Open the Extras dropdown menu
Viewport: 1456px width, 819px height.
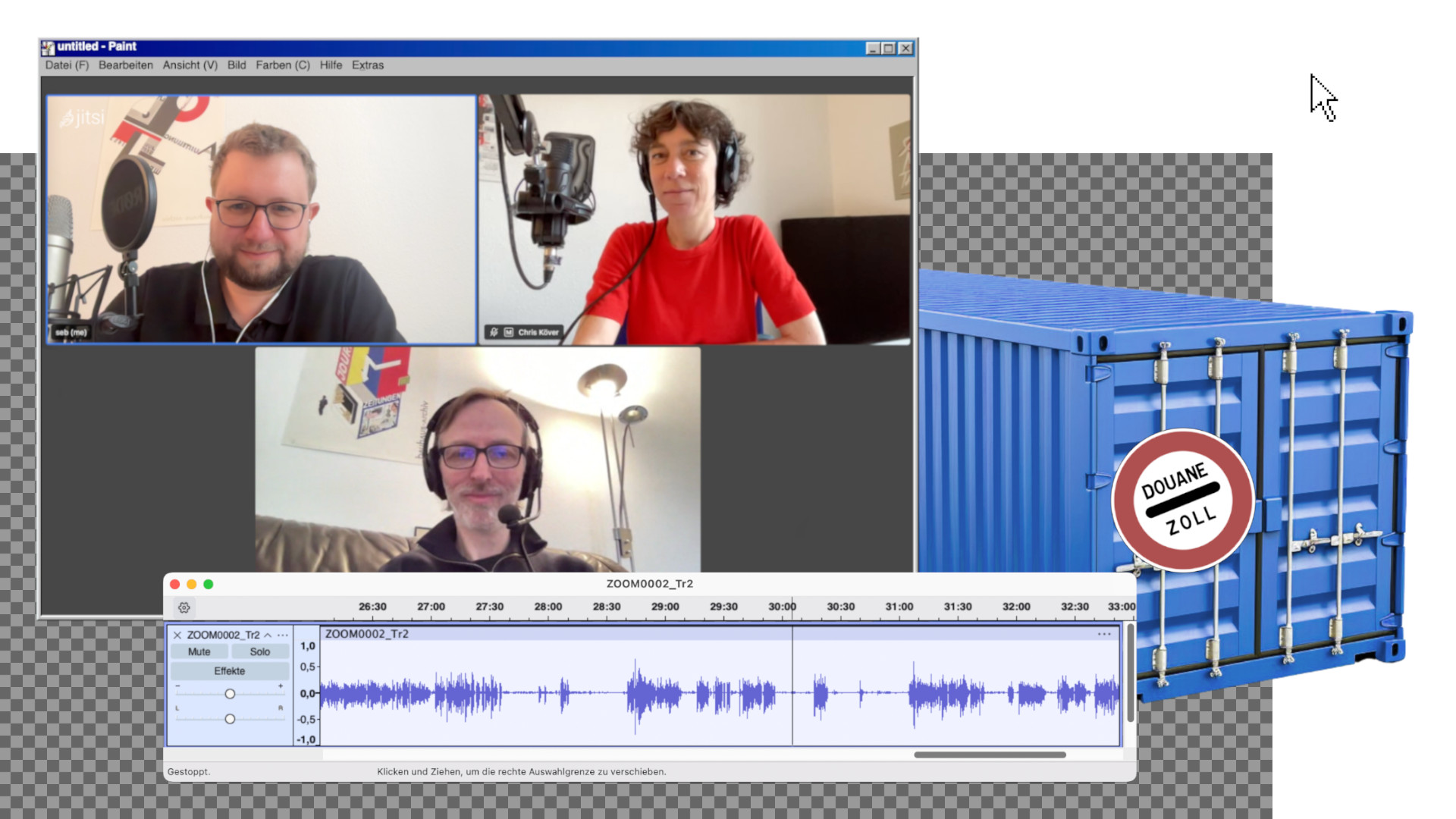368,65
